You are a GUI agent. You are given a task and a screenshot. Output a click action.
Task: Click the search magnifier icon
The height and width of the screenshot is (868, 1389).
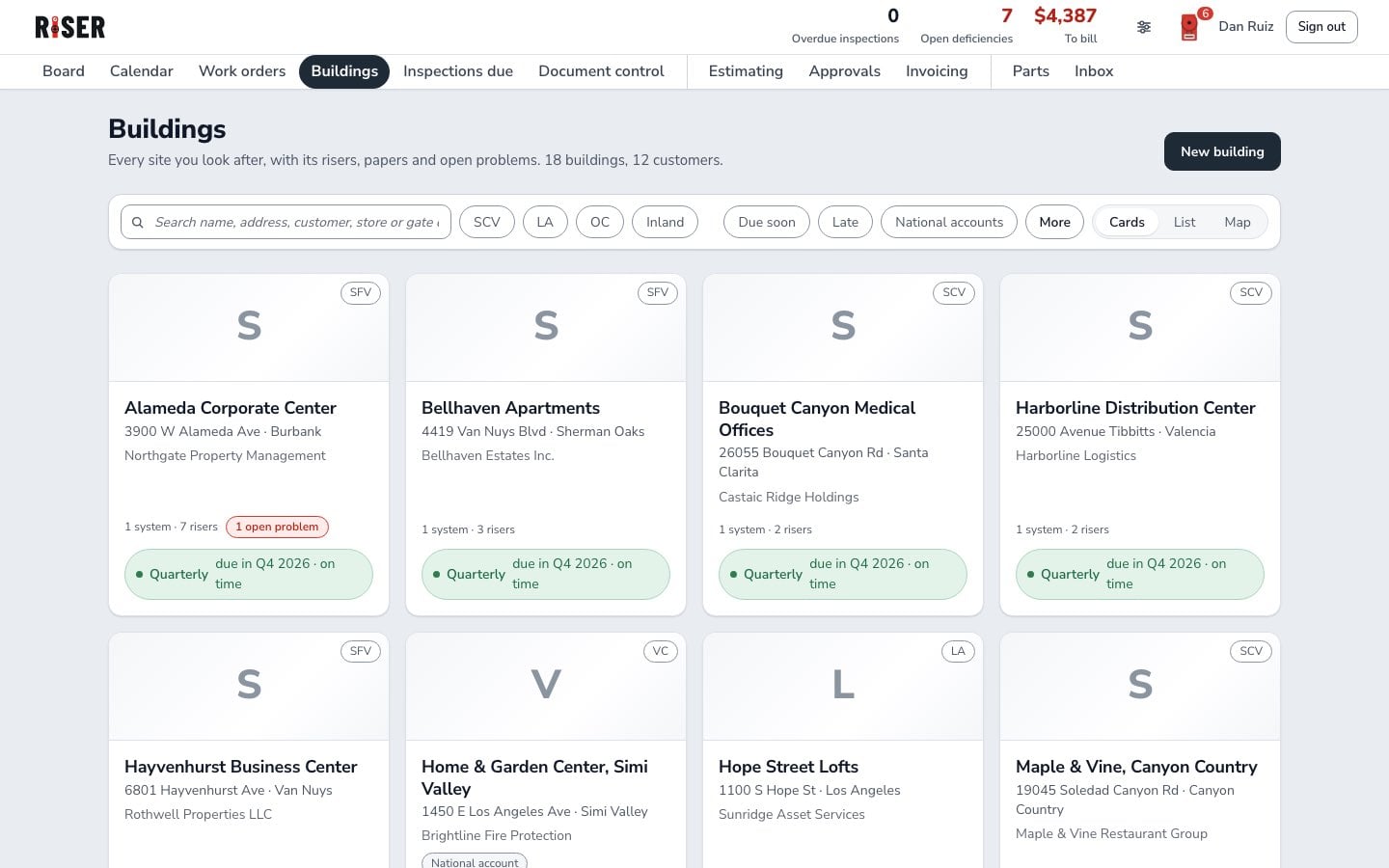tap(138, 222)
